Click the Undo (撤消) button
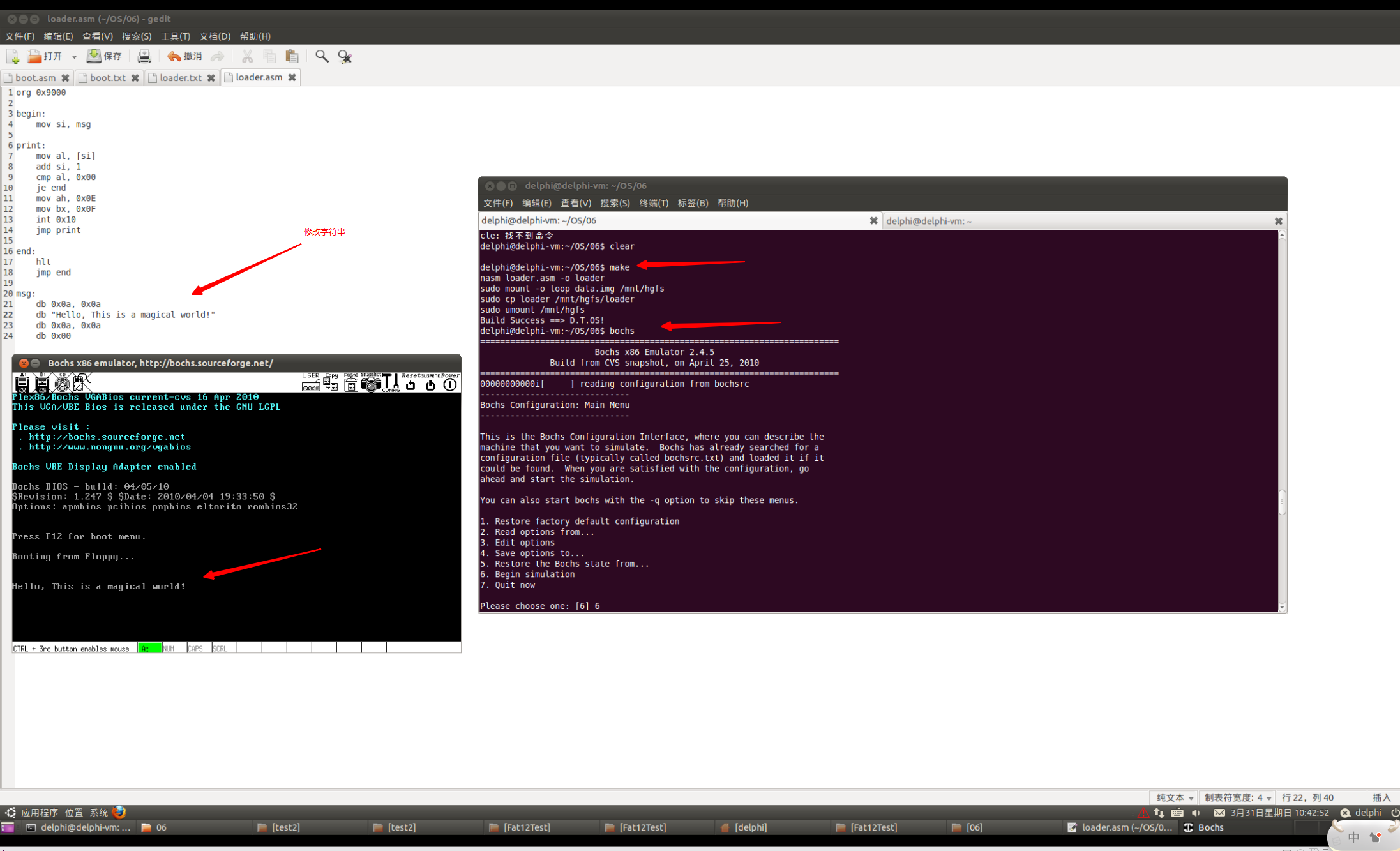 184,56
